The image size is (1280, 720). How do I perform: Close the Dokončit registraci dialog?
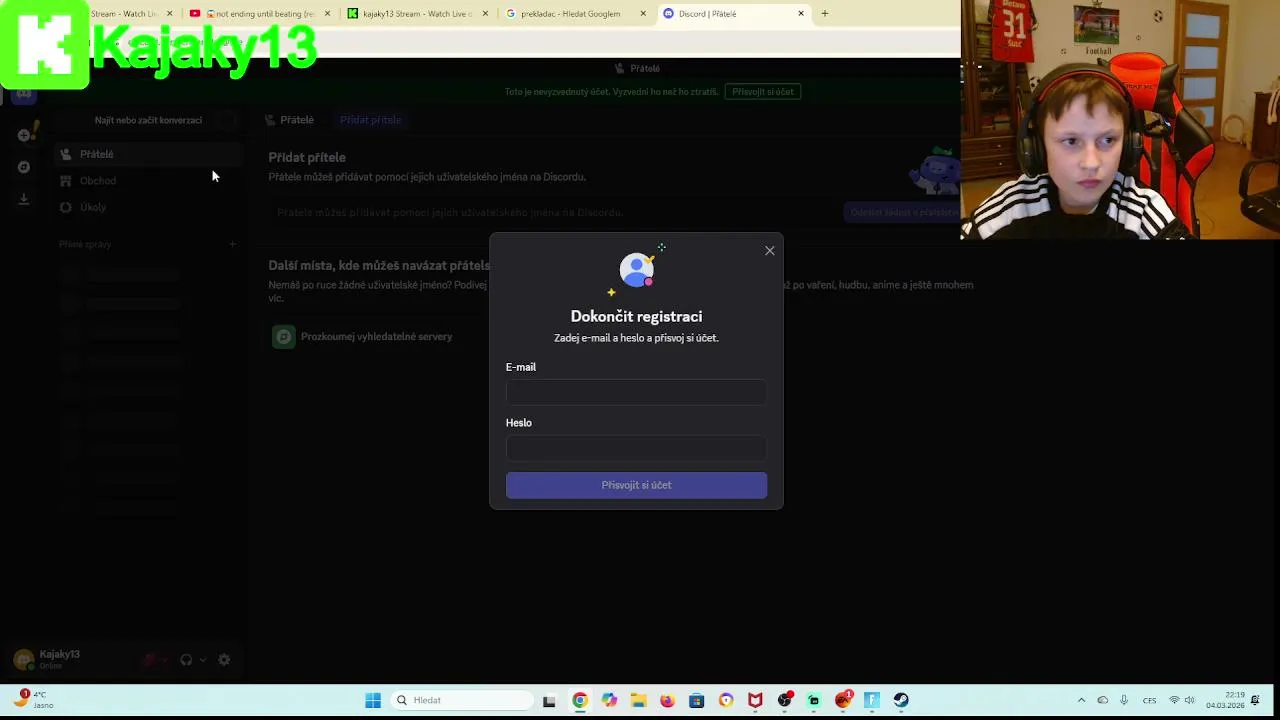pyautogui.click(x=770, y=251)
